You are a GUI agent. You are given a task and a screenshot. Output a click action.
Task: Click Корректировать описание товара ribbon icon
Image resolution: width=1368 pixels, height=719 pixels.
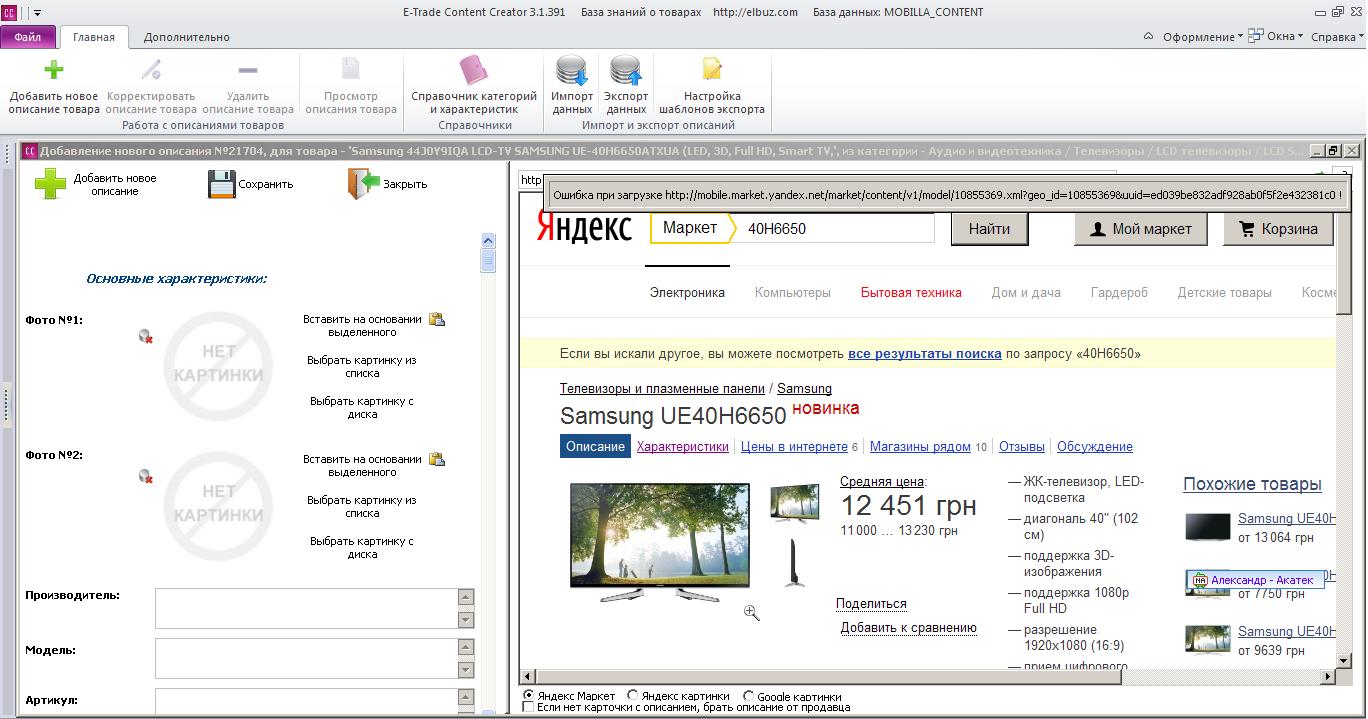[x=151, y=69]
